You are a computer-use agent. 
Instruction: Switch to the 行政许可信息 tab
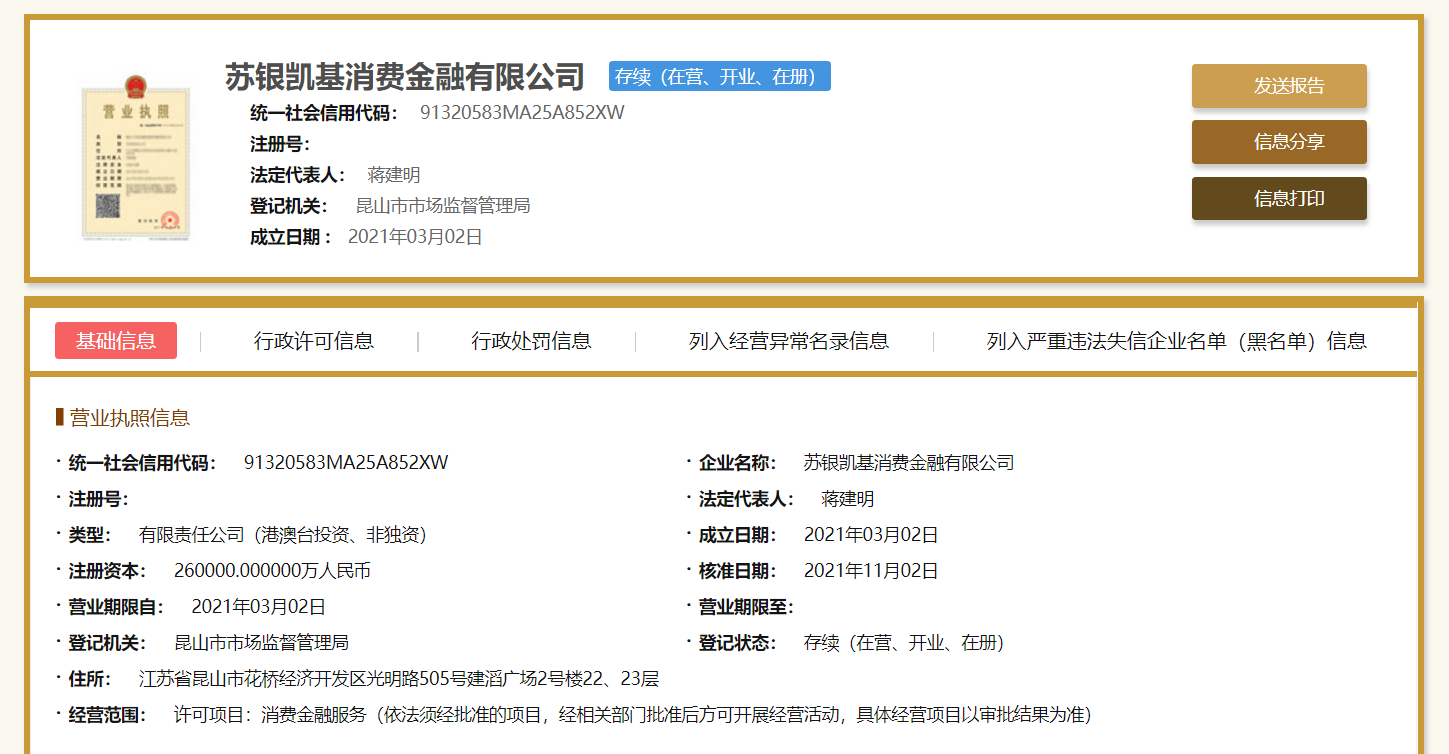coord(313,341)
